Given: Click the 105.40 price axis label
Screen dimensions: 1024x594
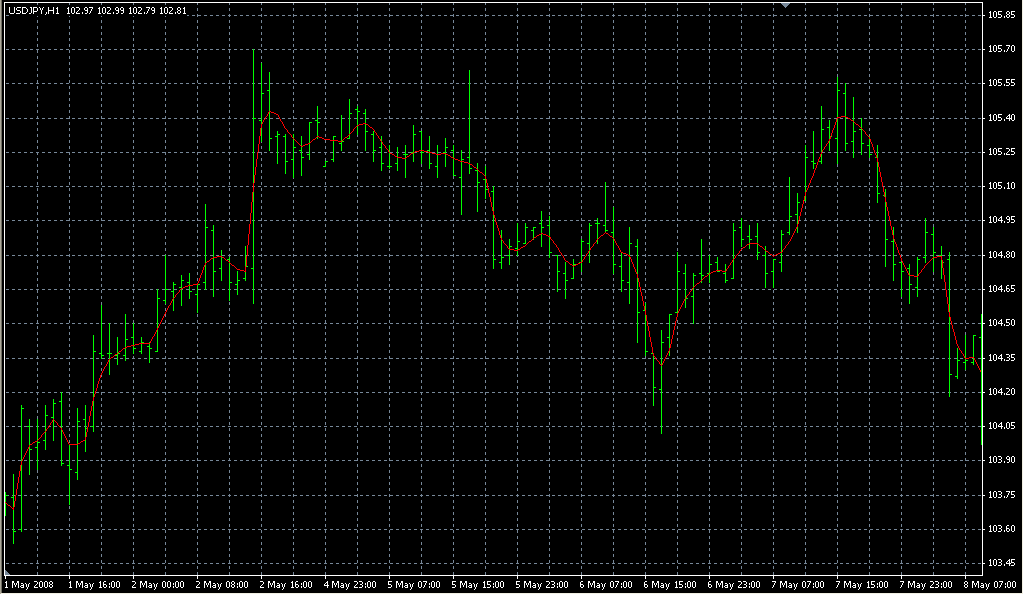Looking at the screenshot, I should click(x=1002, y=118).
